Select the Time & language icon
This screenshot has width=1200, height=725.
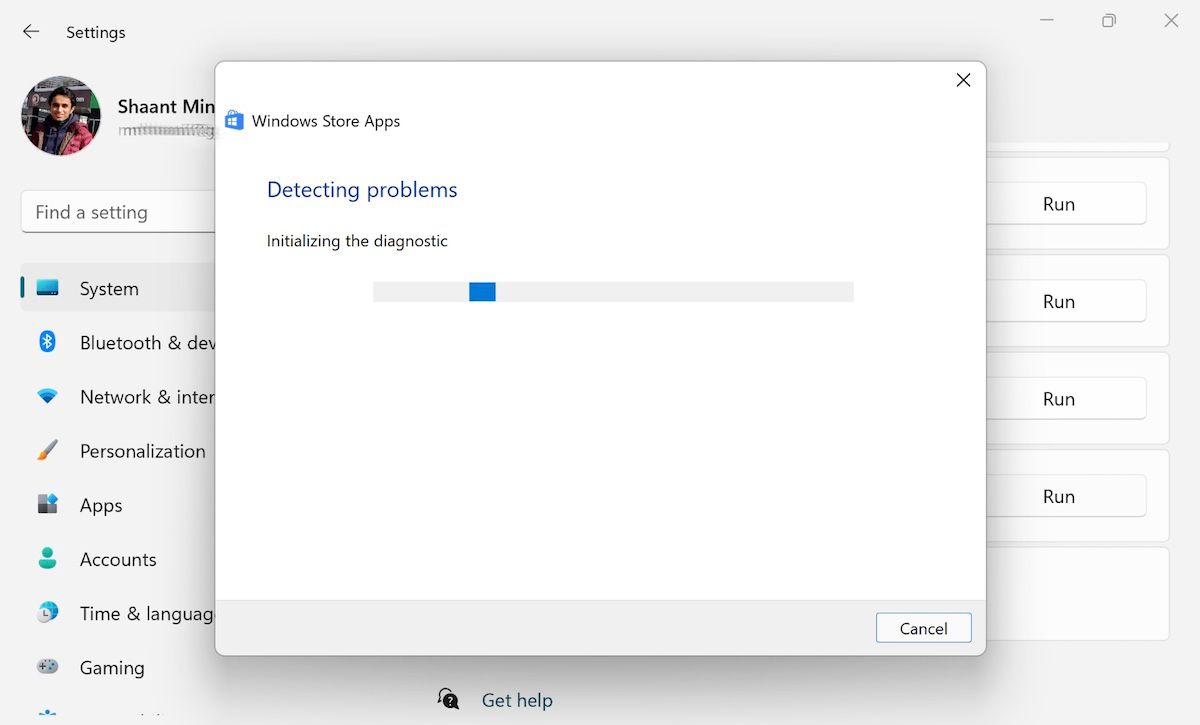(46, 613)
